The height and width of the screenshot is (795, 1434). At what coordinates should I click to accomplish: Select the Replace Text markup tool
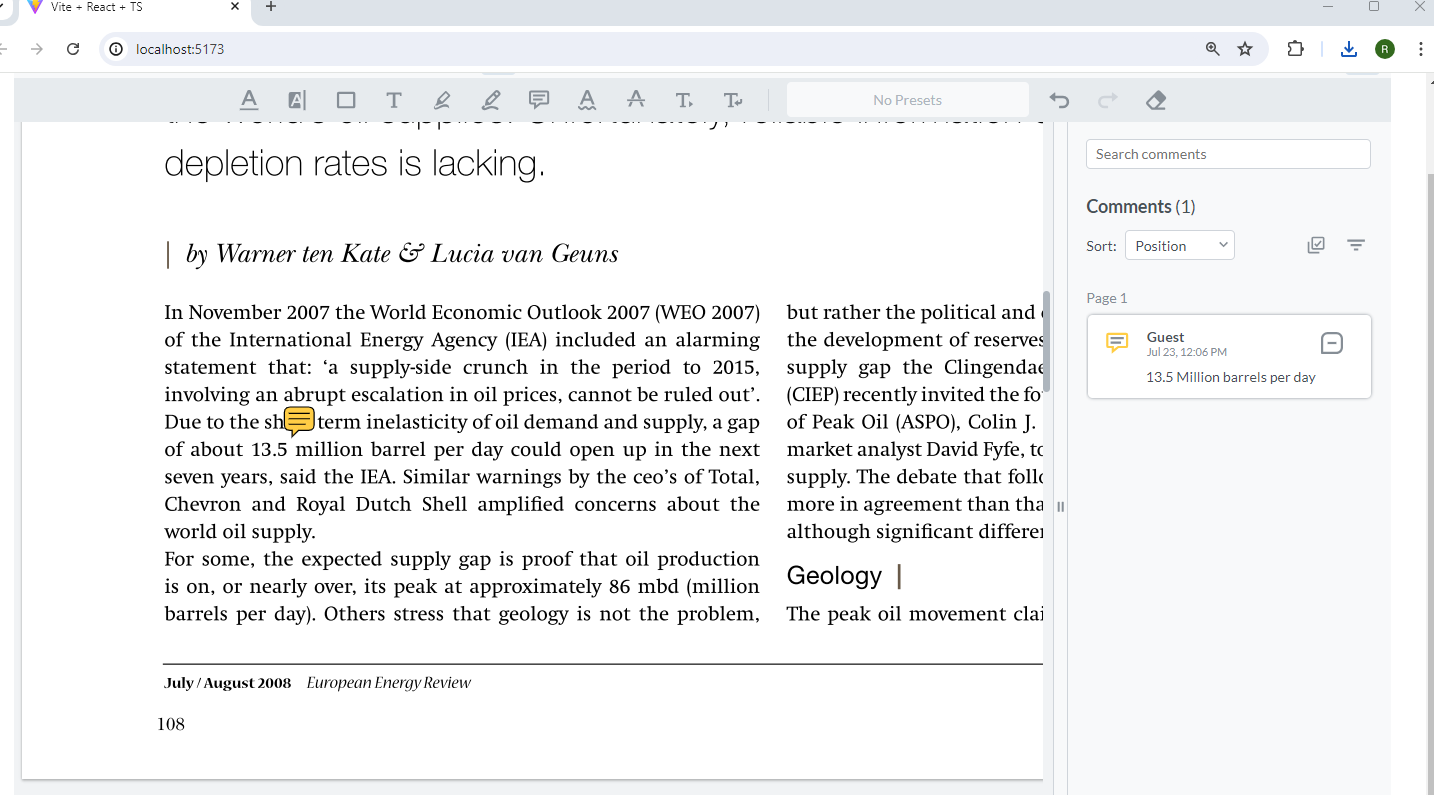(x=733, y=100)
